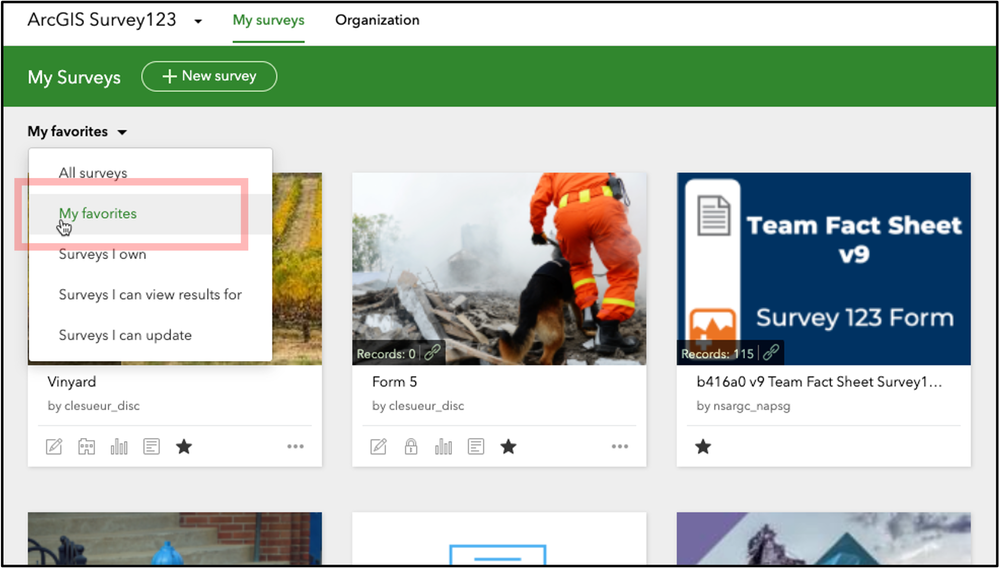Choose All surveys from filter menu
The image size is (999, 568).
point(93,173)
